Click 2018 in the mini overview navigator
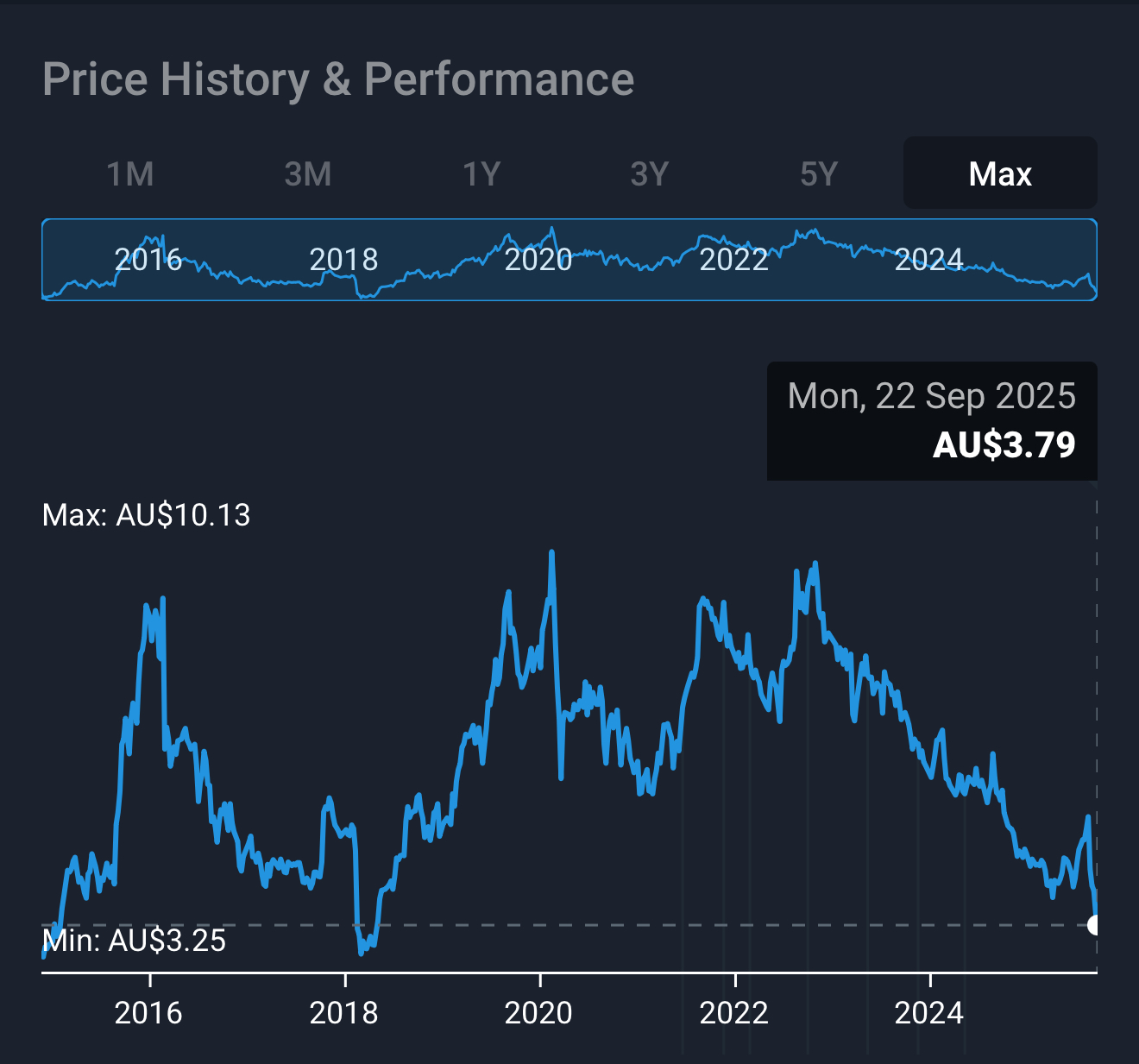The width and height of the screenshot is (1139, 1064). (x=343, y=259)
